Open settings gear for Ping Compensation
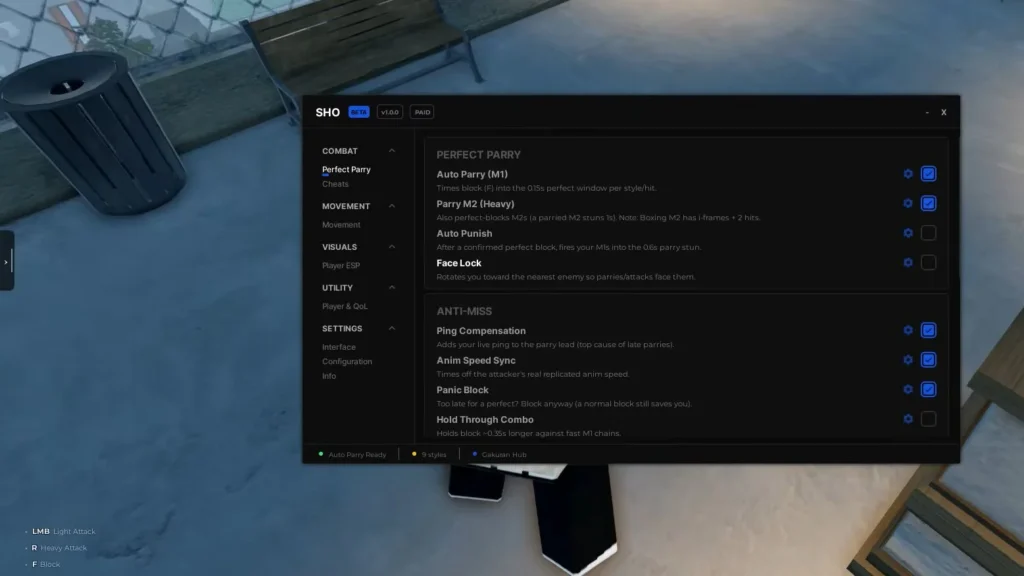The image size is (1024, 576). click(x=908, y=330)
